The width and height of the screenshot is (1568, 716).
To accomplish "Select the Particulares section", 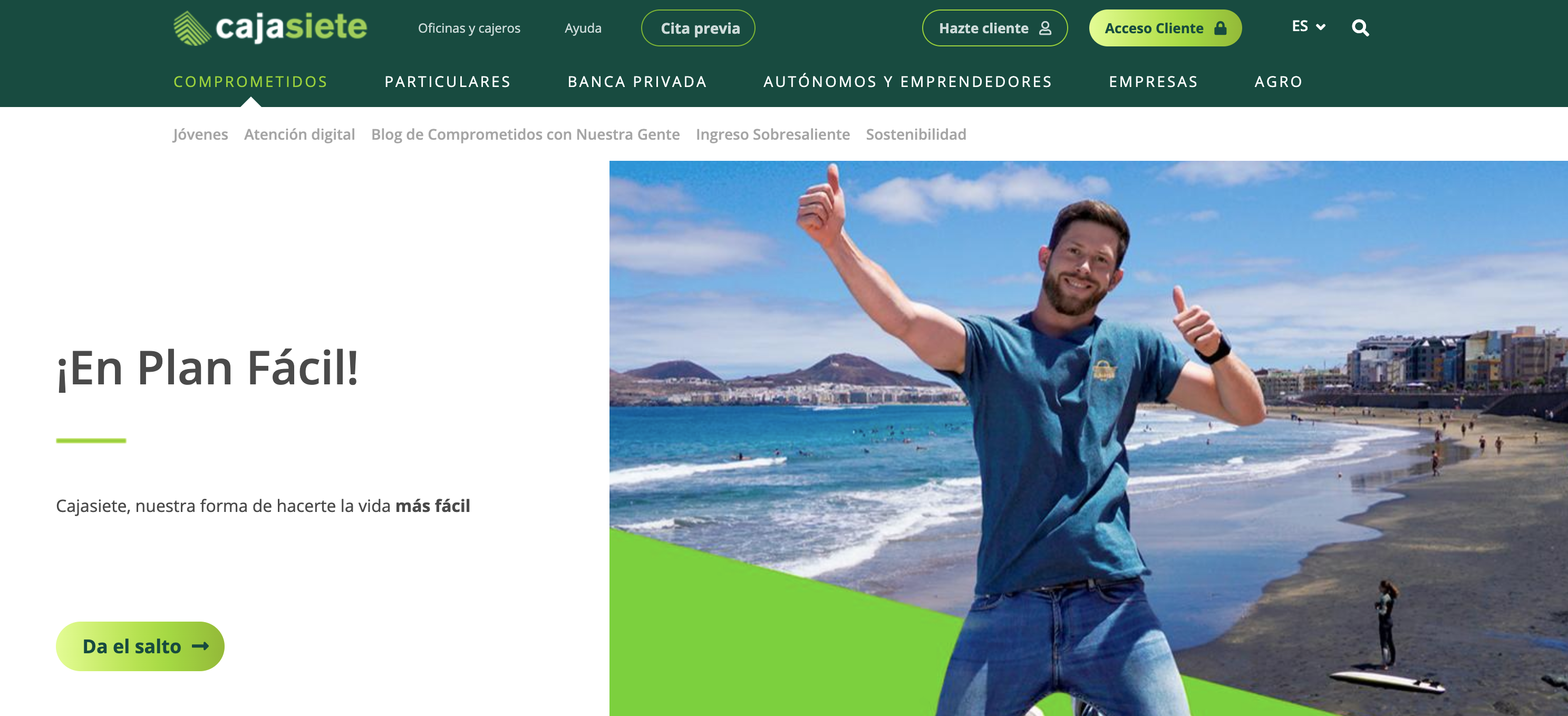I will click(x=448, y=82).
